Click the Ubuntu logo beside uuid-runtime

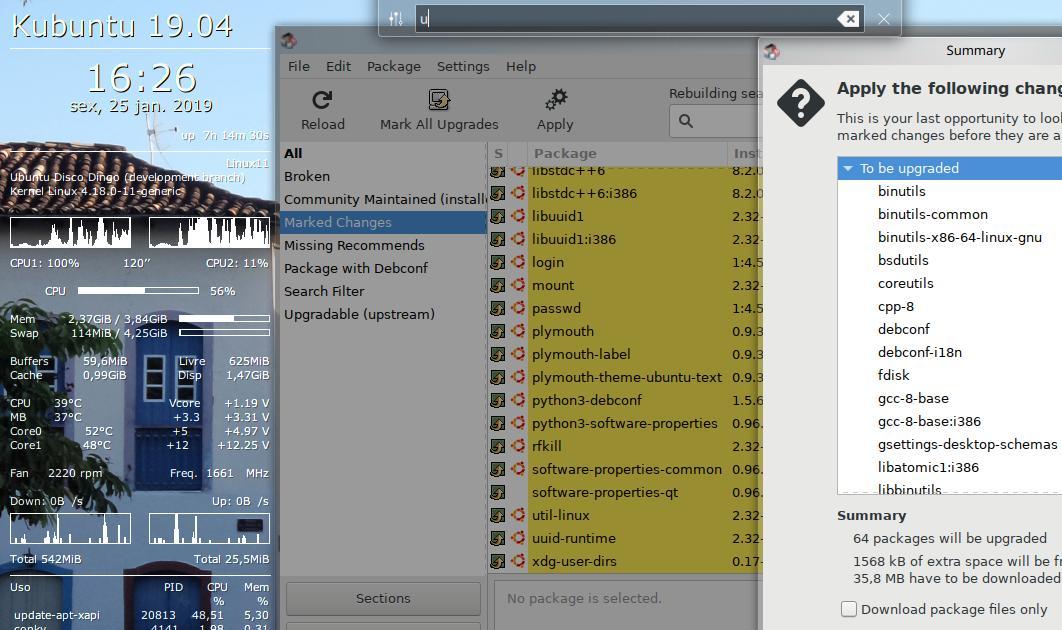[518, 539]
